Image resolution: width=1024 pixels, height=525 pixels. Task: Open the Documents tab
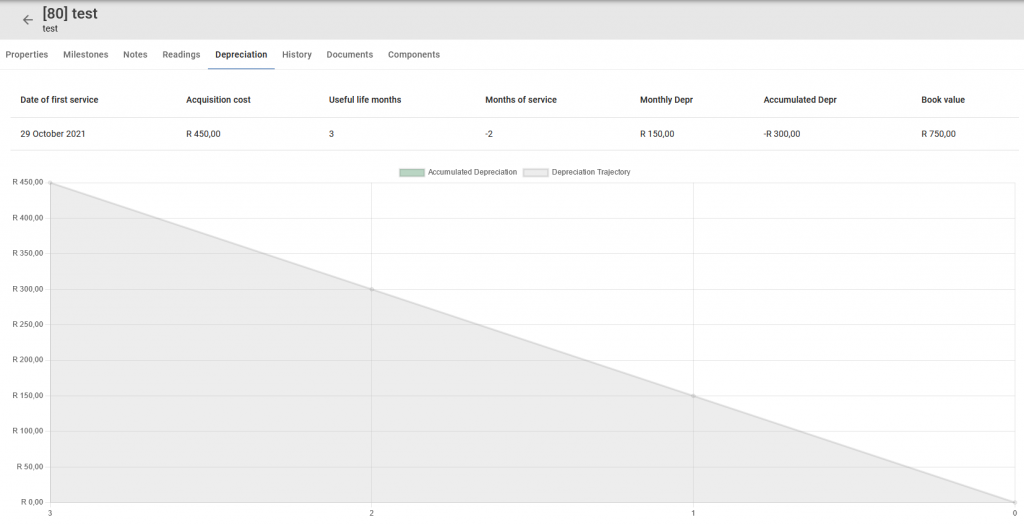(349, 55)
